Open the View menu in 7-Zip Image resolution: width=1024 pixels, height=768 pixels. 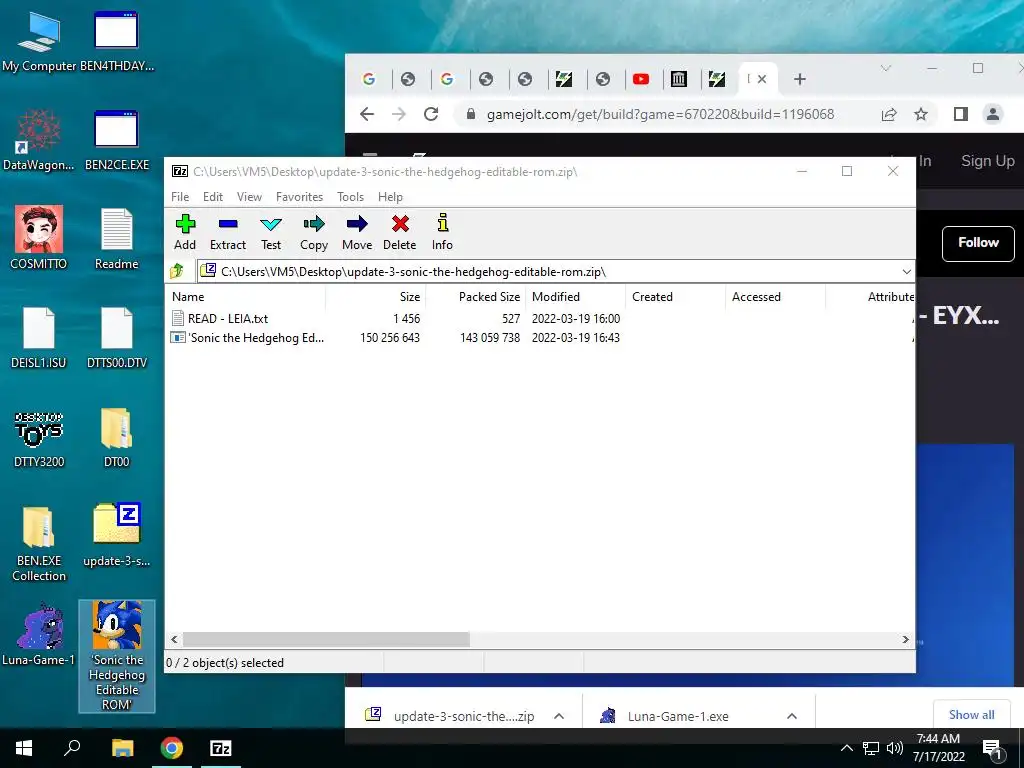click(249, 197)
